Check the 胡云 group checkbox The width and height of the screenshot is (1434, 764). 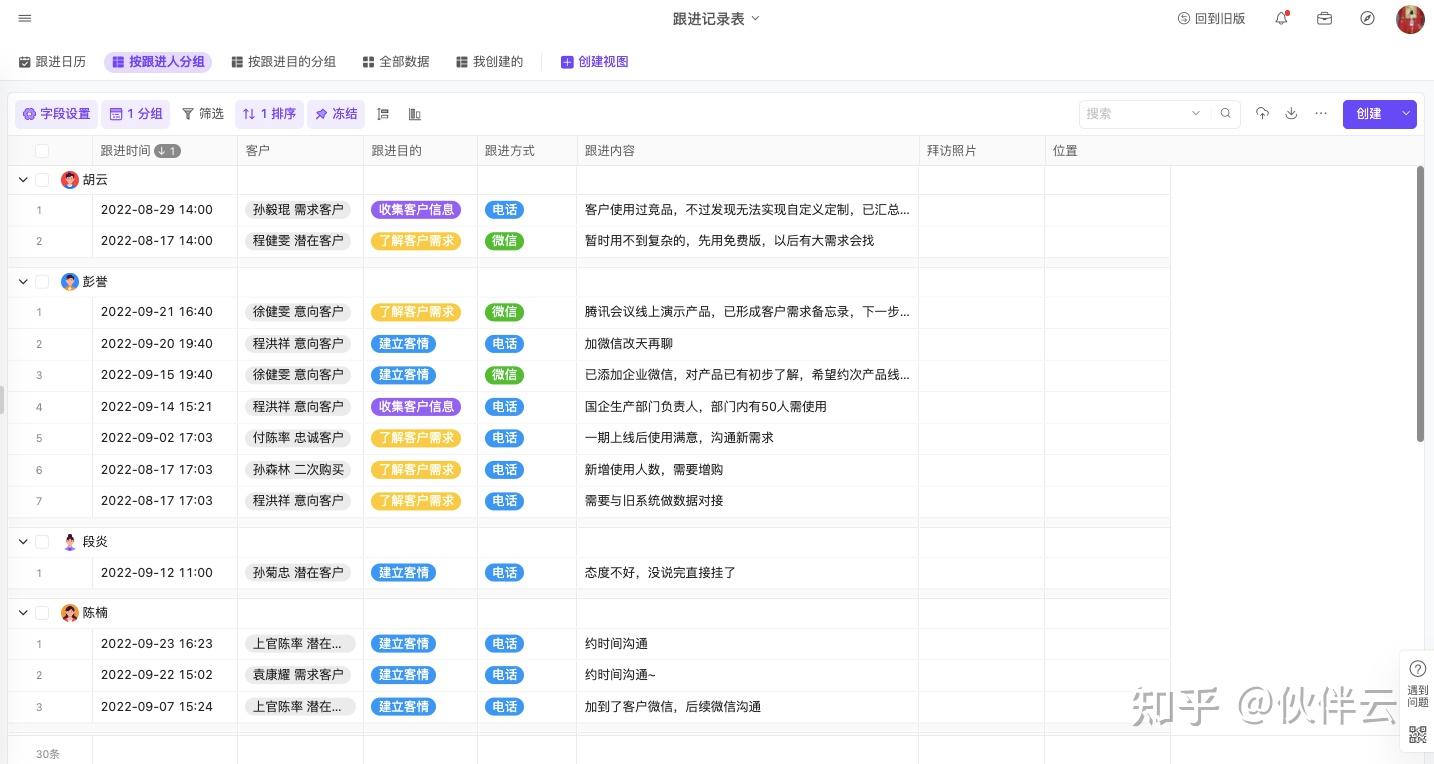pos(42,180)
